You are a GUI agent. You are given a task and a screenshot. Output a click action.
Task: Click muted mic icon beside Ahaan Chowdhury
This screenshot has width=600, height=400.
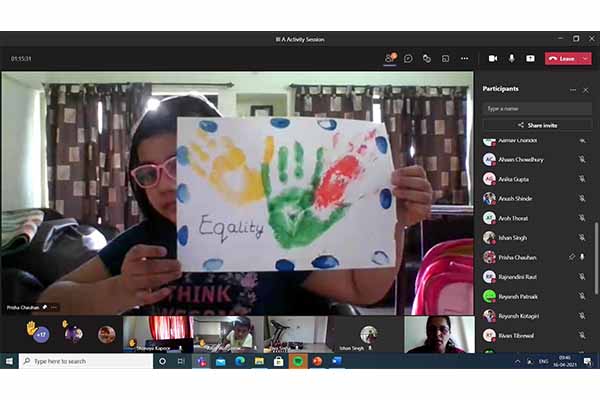pyautogui.click(x=582, y=159)
